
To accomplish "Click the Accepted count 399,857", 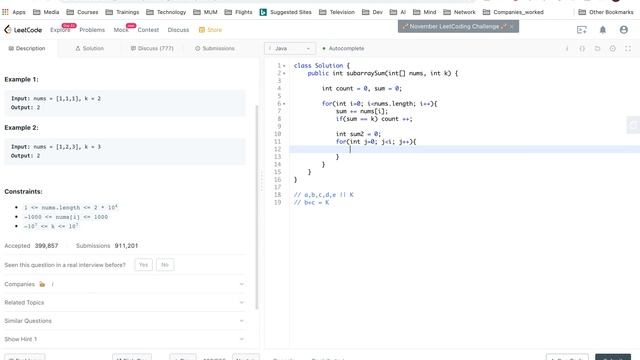I will pos(47,246).
